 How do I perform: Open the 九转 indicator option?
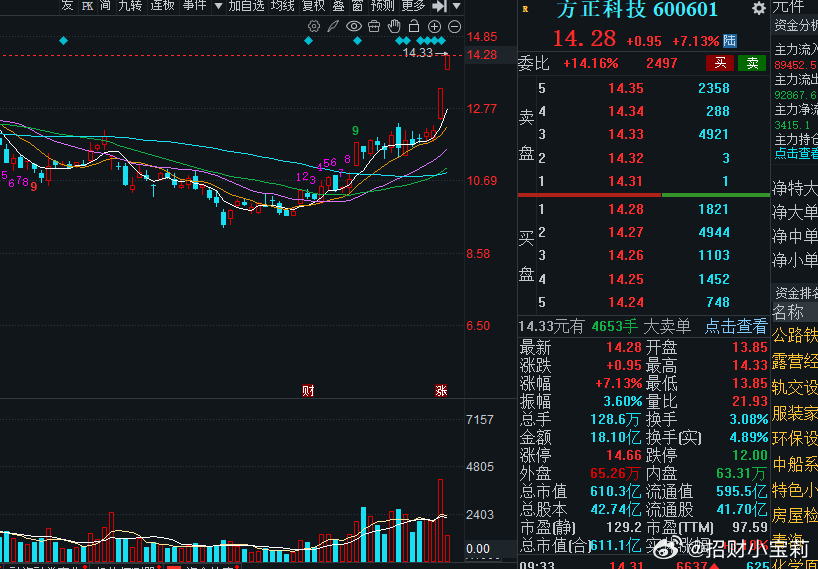130,6
